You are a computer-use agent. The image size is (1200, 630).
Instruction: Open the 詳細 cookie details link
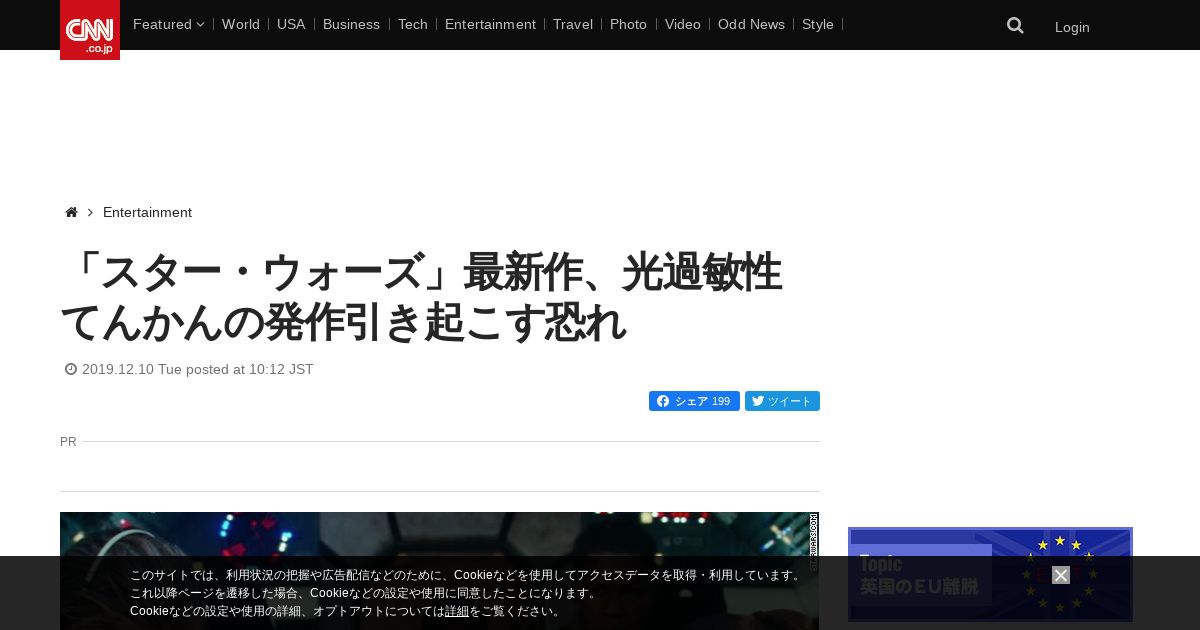(457, 611)
